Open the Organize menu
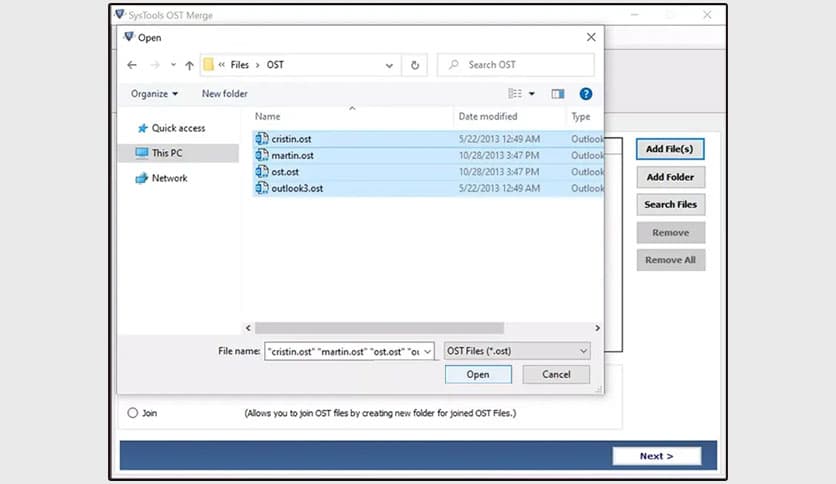This screenshot has height=484, width=836. (154, 94)
